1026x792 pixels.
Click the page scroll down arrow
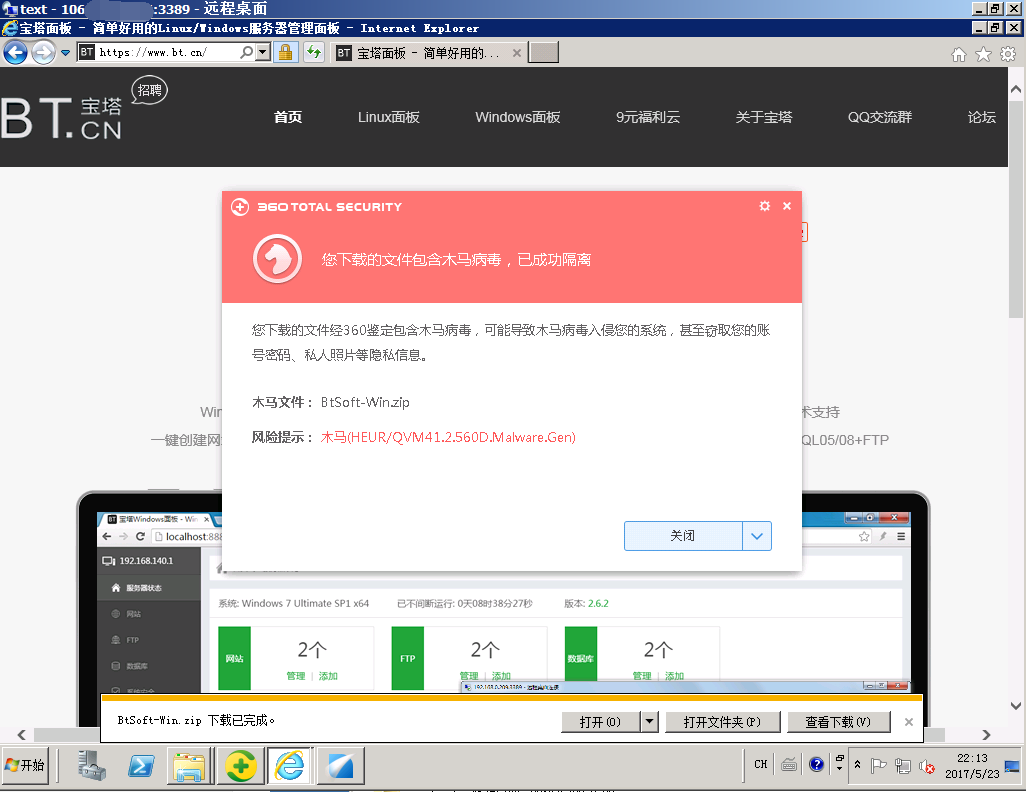pos(1016,706)
